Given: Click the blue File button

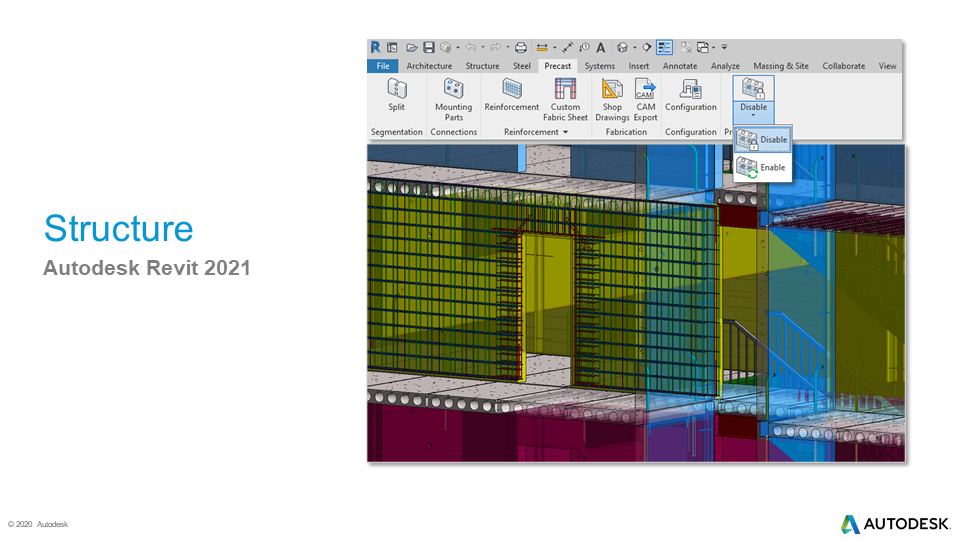Looking at the screenshot, I should coord(382,66).
